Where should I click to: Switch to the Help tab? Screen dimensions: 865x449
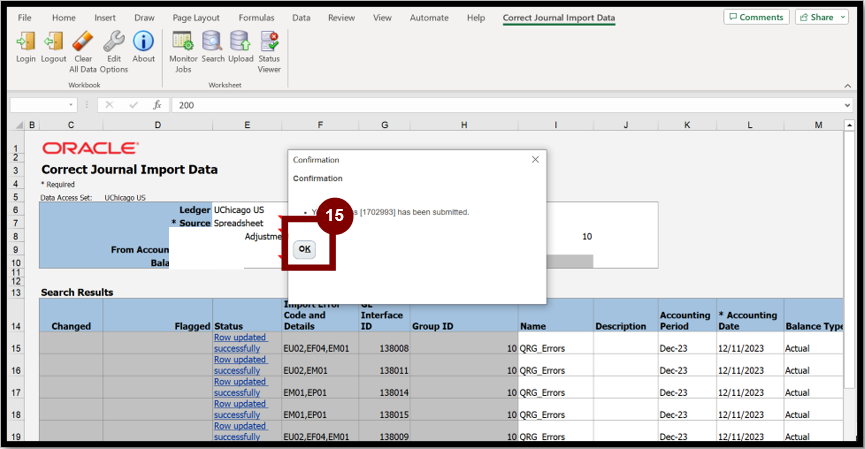coord(476,18)
